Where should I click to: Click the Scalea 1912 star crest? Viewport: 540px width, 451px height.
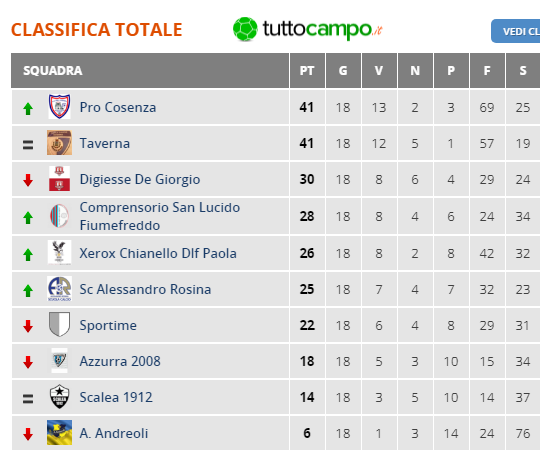coord(59,397)
